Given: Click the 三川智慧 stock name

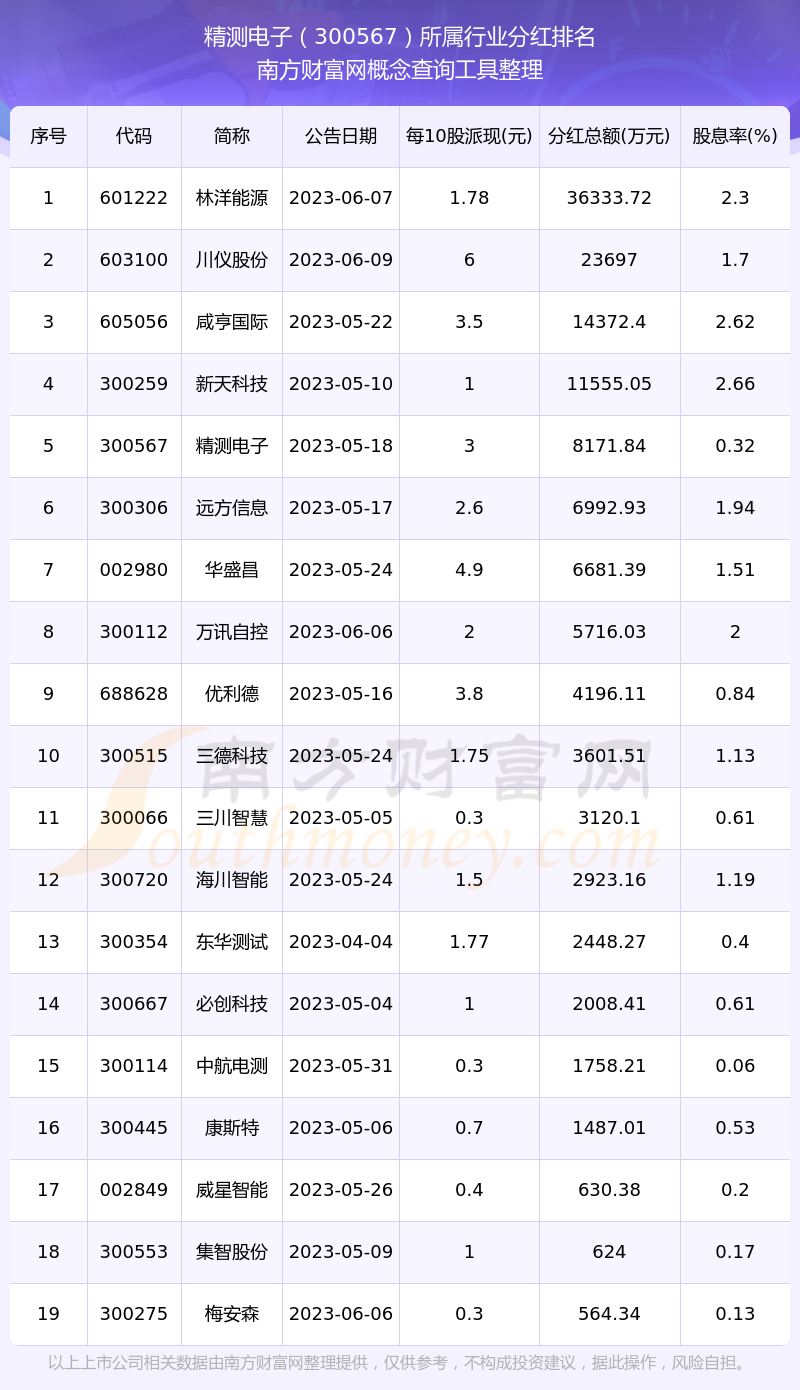Looking at the screenshot, I should (232, 818).
